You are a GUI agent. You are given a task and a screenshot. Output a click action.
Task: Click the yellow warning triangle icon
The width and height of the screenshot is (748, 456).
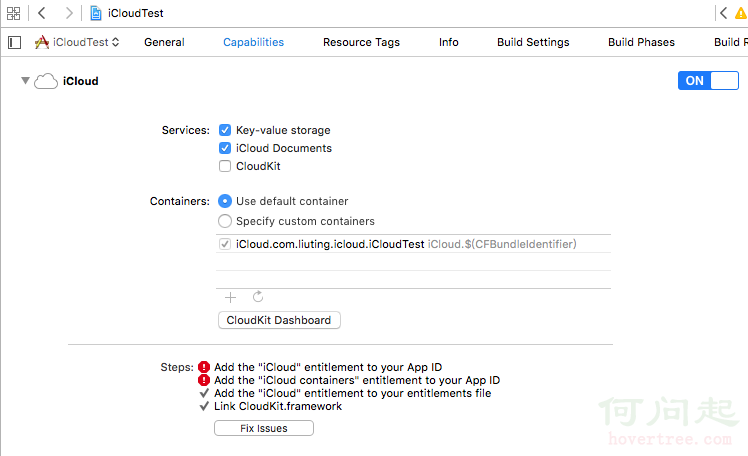pos(740,14)
